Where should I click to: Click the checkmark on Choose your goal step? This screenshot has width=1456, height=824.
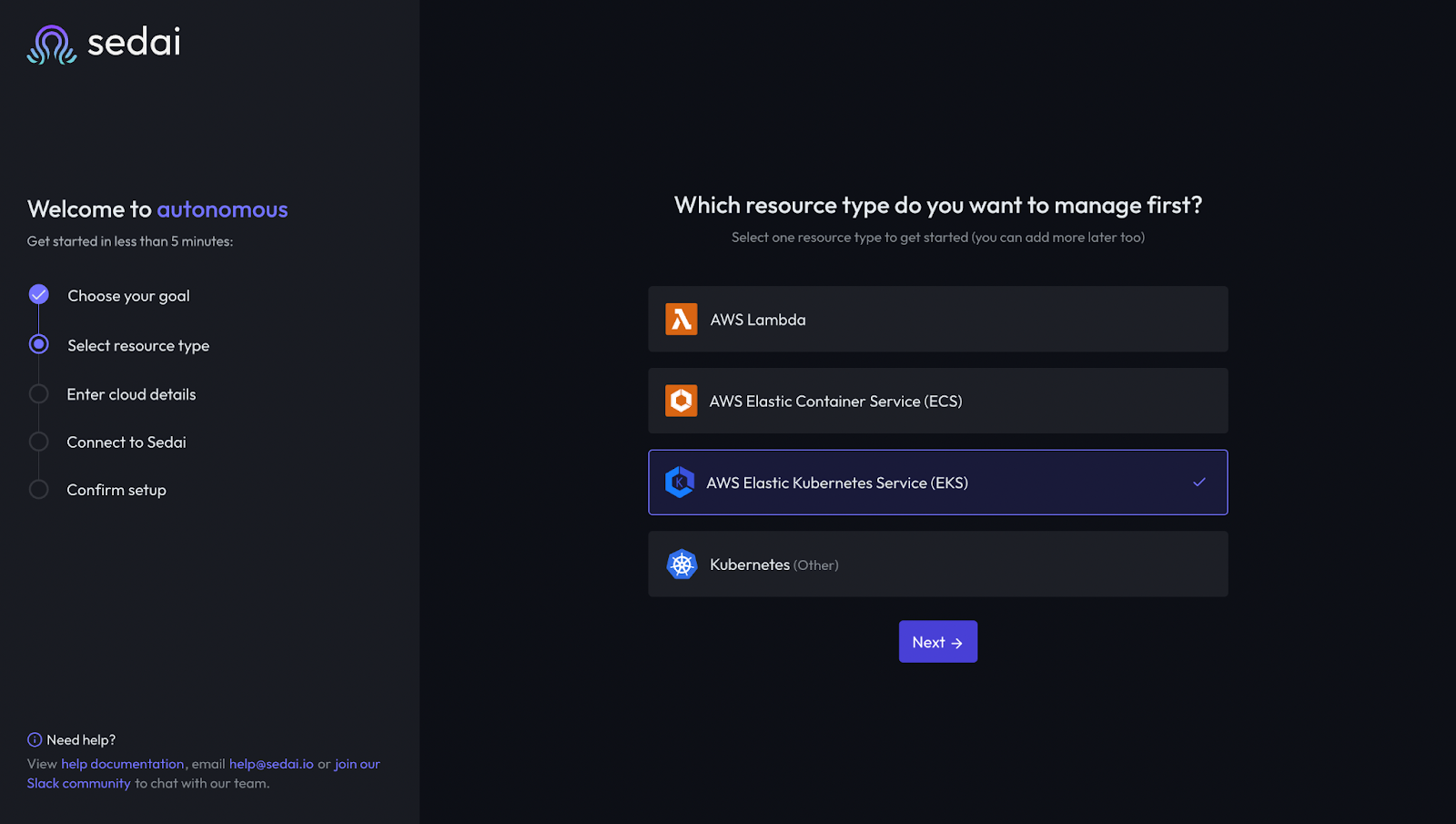[x=38, y=294]
